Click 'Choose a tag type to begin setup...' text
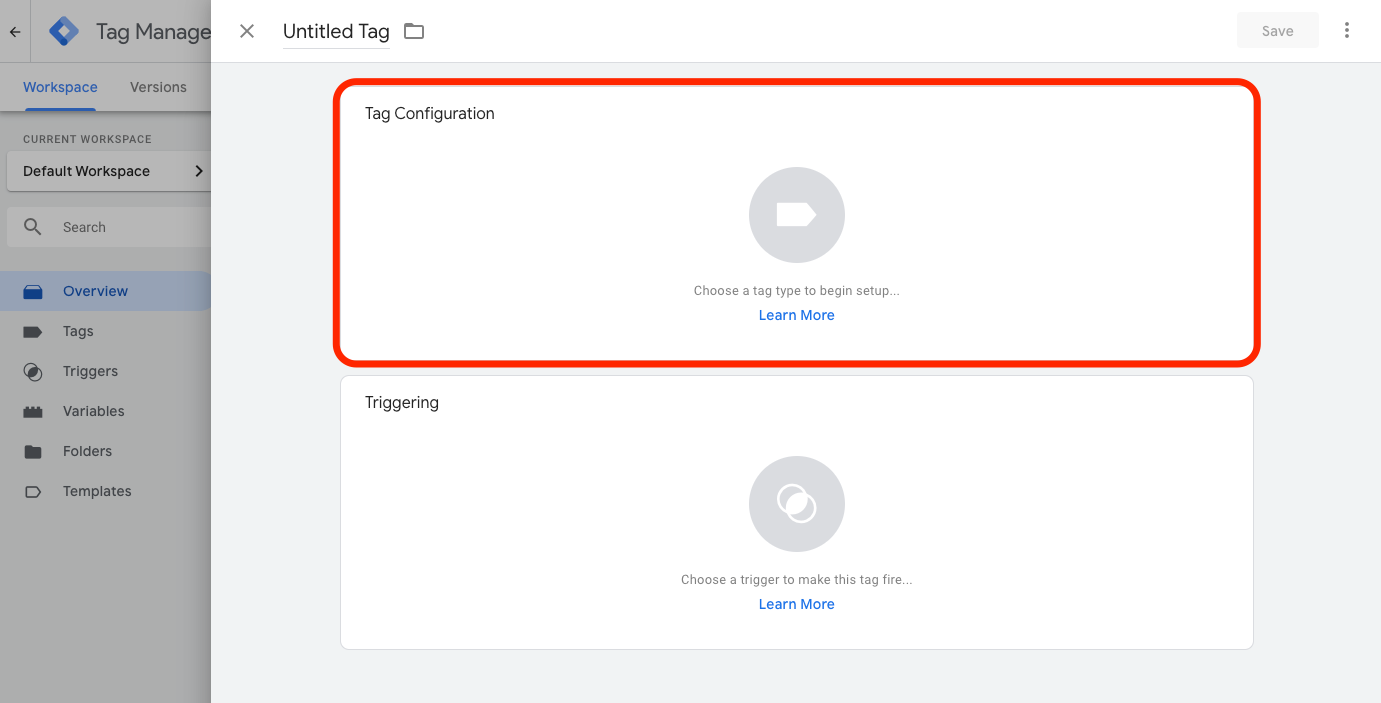1381x703 pixels. coord(797,291)
